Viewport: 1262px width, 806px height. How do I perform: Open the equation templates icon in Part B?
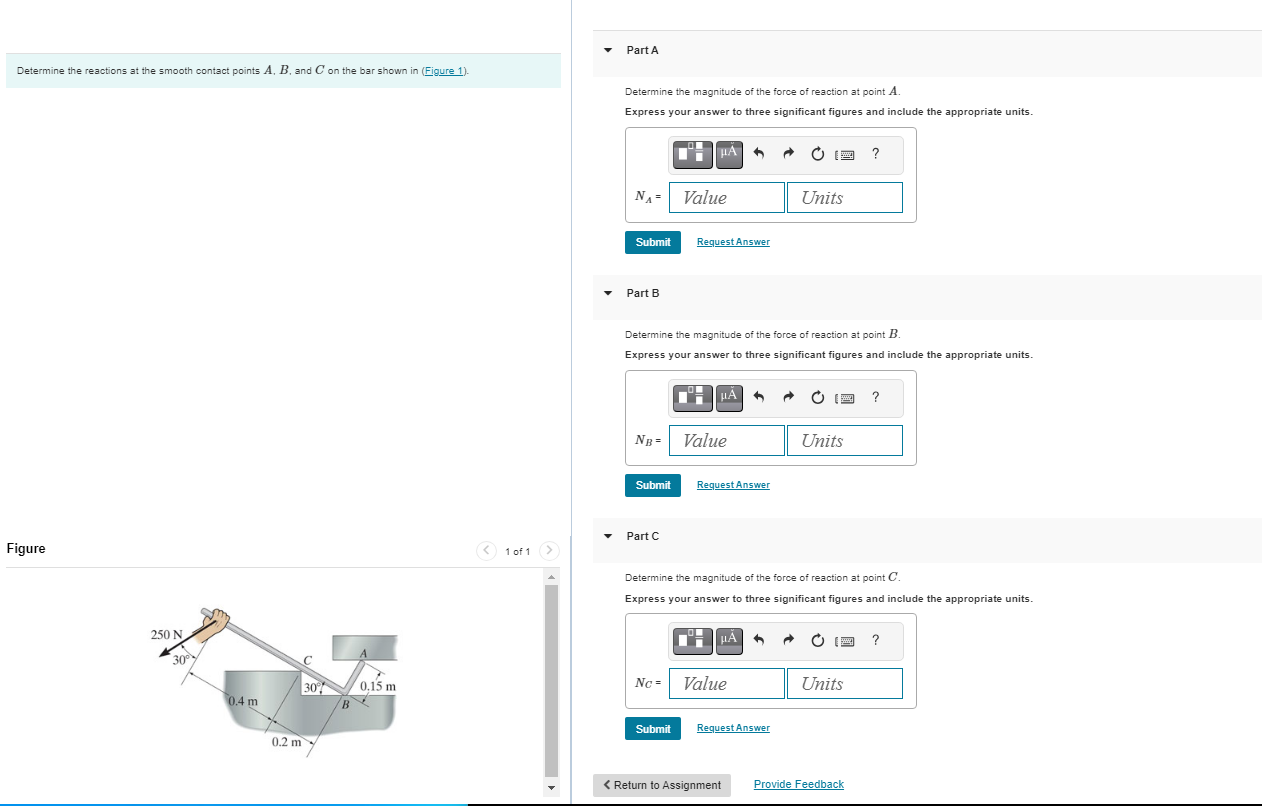[692, 397]
